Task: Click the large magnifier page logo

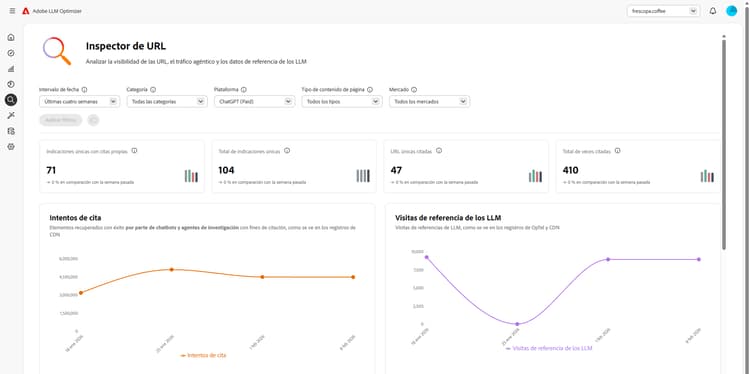Action: [x=57, y=51]
